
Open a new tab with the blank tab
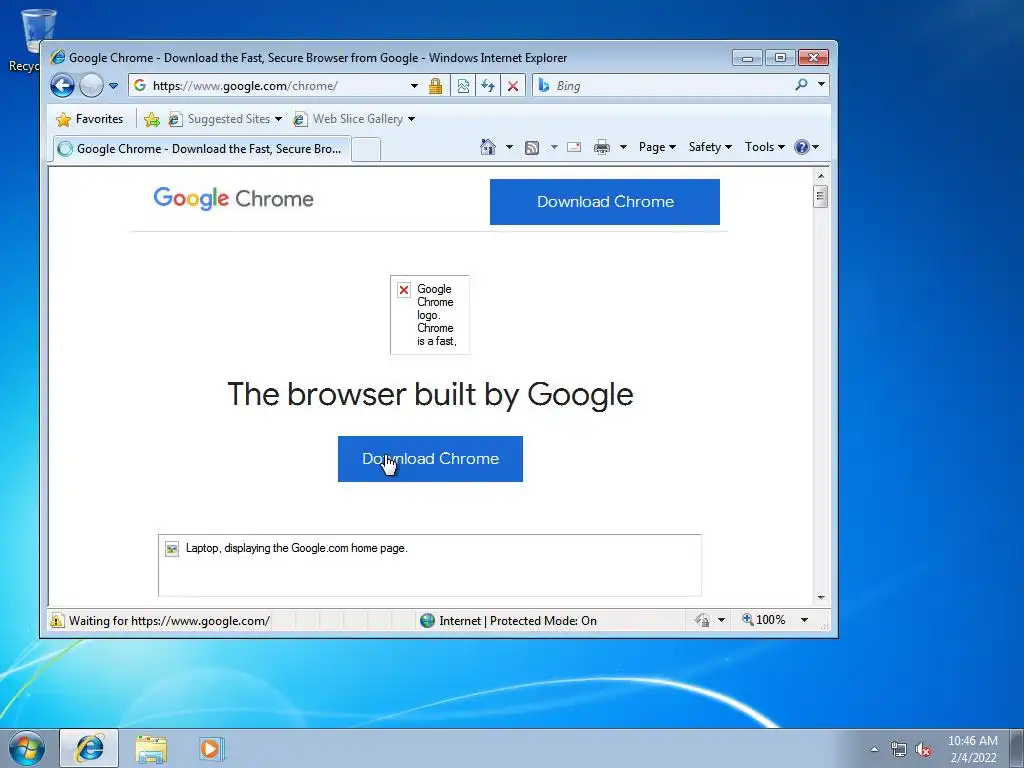[366, 150]
